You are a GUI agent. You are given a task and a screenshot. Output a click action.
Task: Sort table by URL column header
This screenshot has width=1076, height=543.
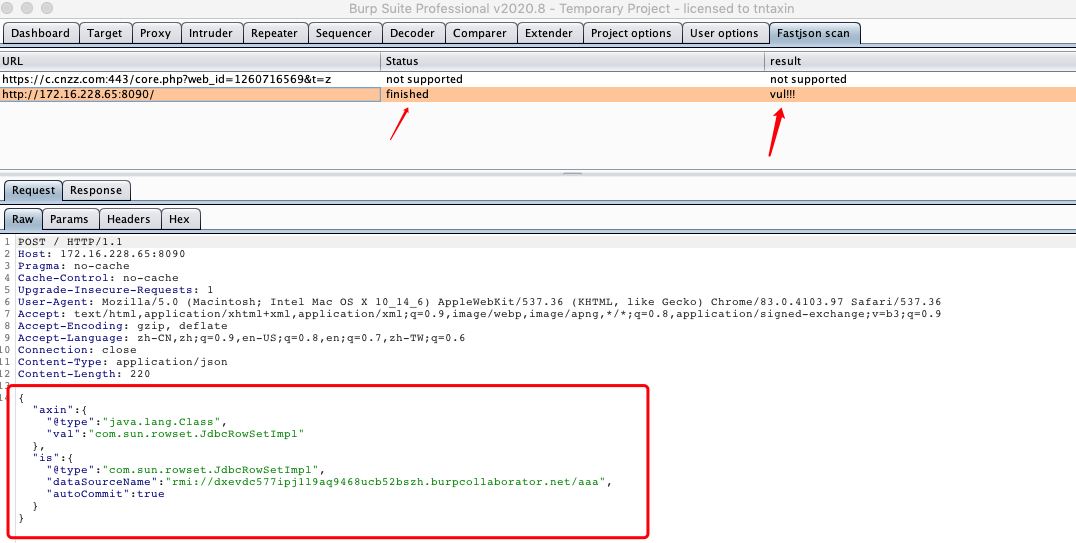click(x=190, y=61)
